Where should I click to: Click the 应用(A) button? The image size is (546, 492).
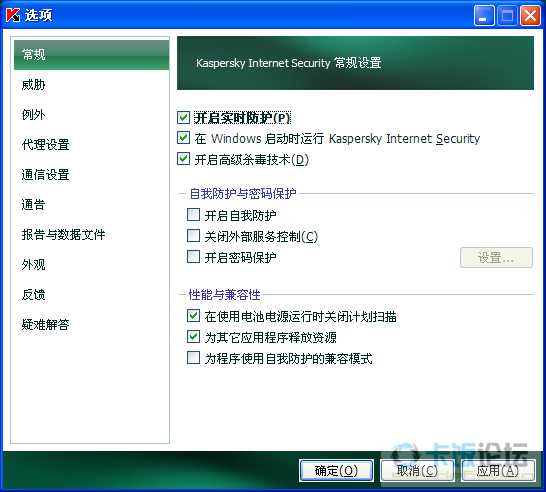tap(498, 471)
